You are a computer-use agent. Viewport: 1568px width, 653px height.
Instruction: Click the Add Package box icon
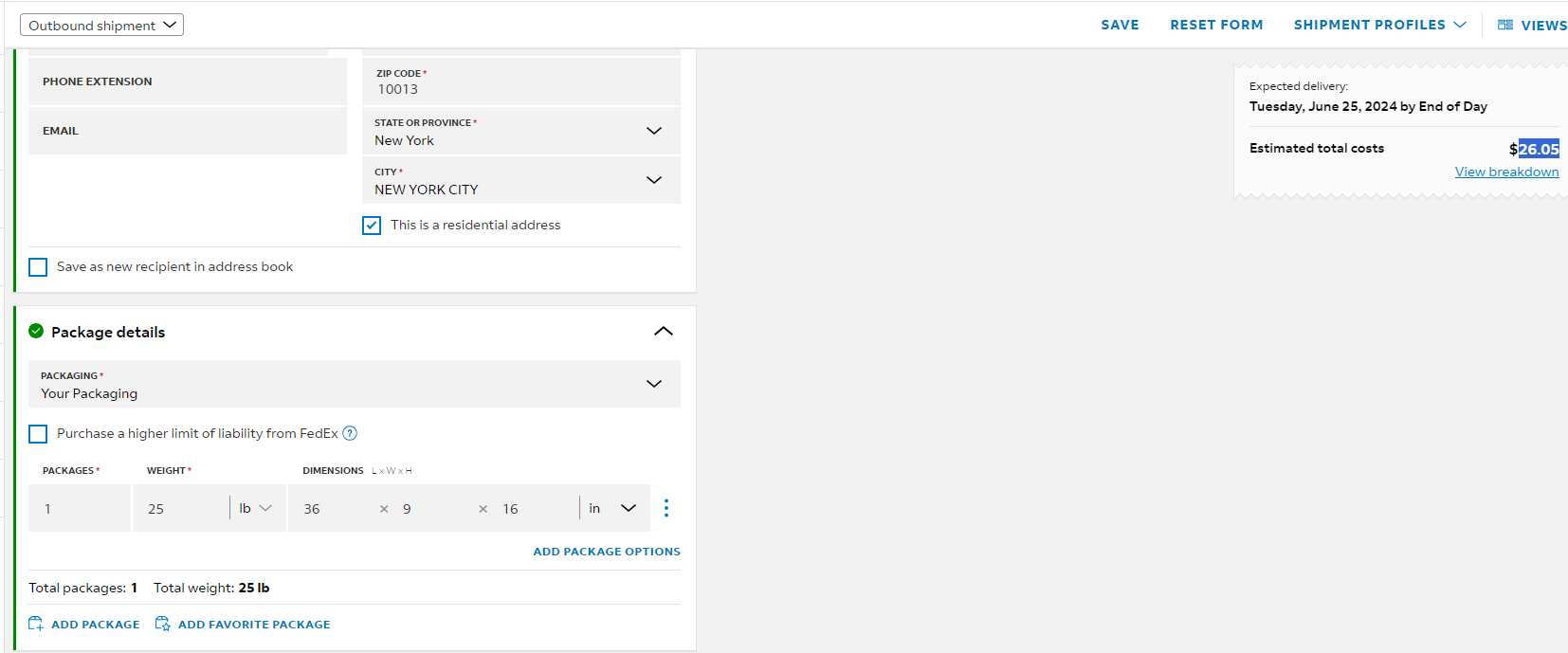pos(36,624)
